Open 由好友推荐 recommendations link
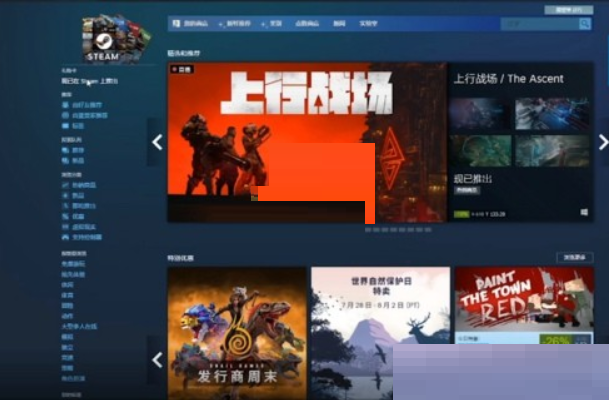 [87, 105]
